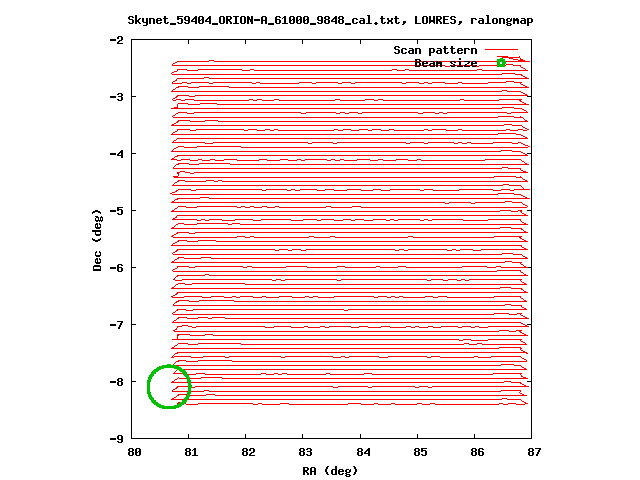640x480 pixels.
Task: Click the Dec tick label -6
Action: coord(116,268)
